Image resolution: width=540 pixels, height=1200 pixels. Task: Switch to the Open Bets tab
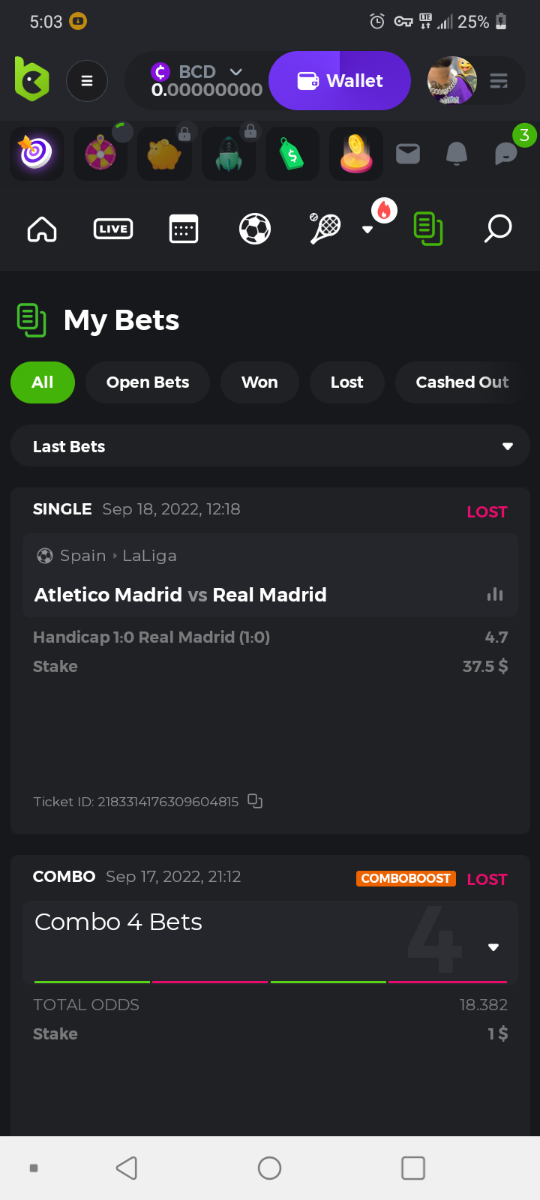148,382
